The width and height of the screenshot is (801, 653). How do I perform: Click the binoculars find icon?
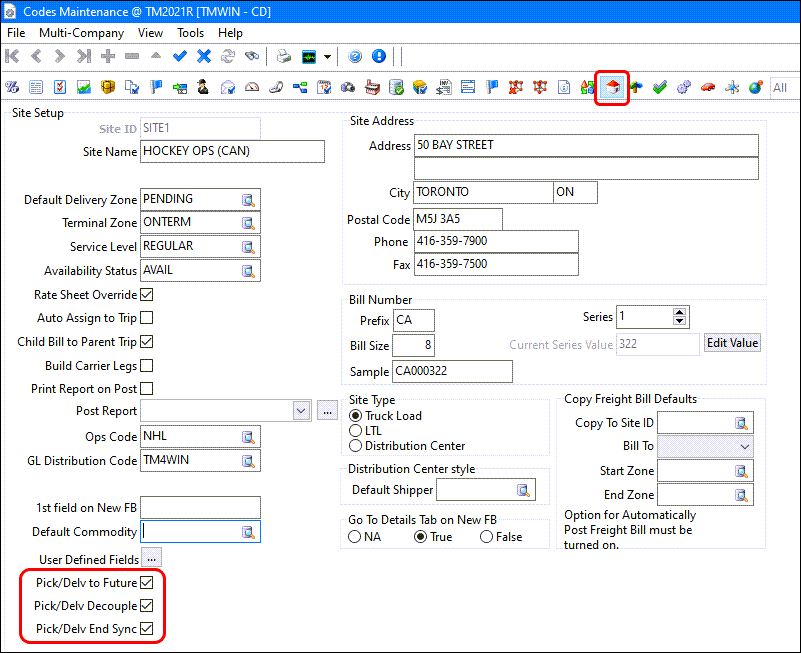252,56
